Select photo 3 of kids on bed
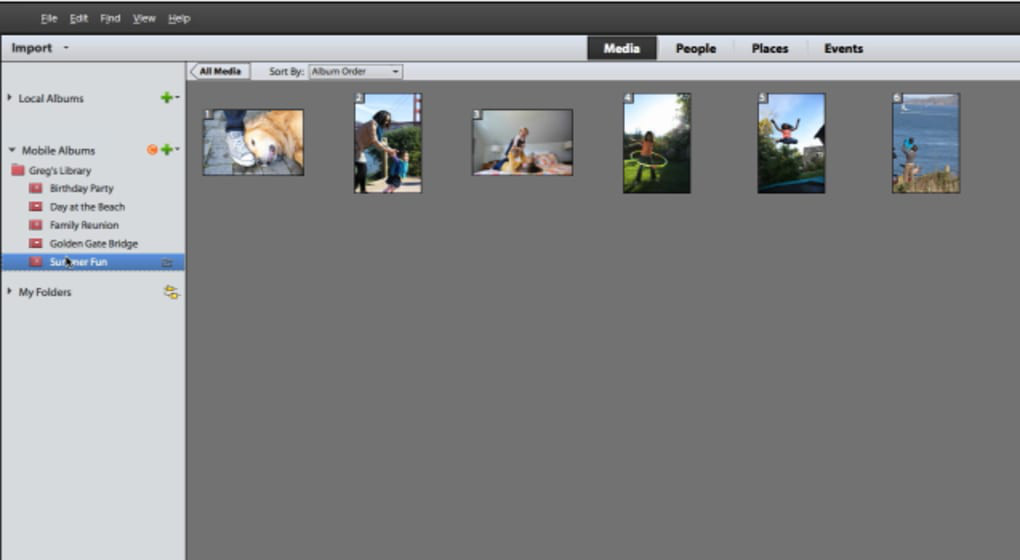This screenshot has width=1020, height=560. coord(522,142)
